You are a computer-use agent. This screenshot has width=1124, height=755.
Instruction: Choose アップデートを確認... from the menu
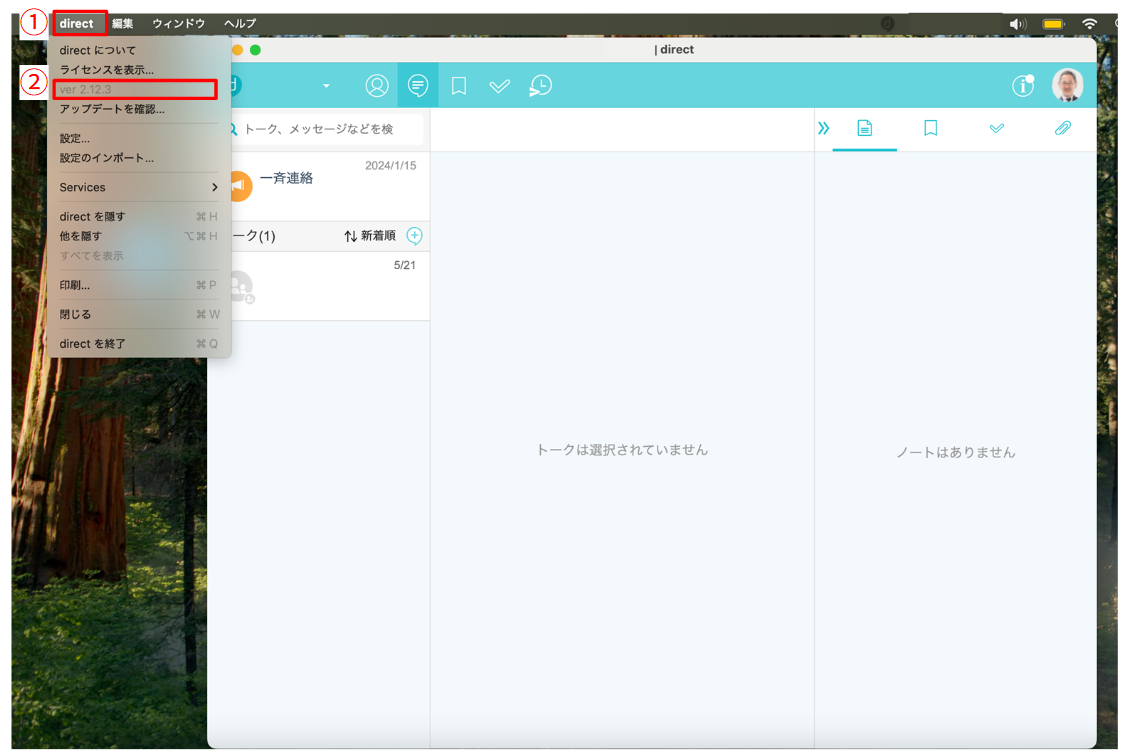112,109
